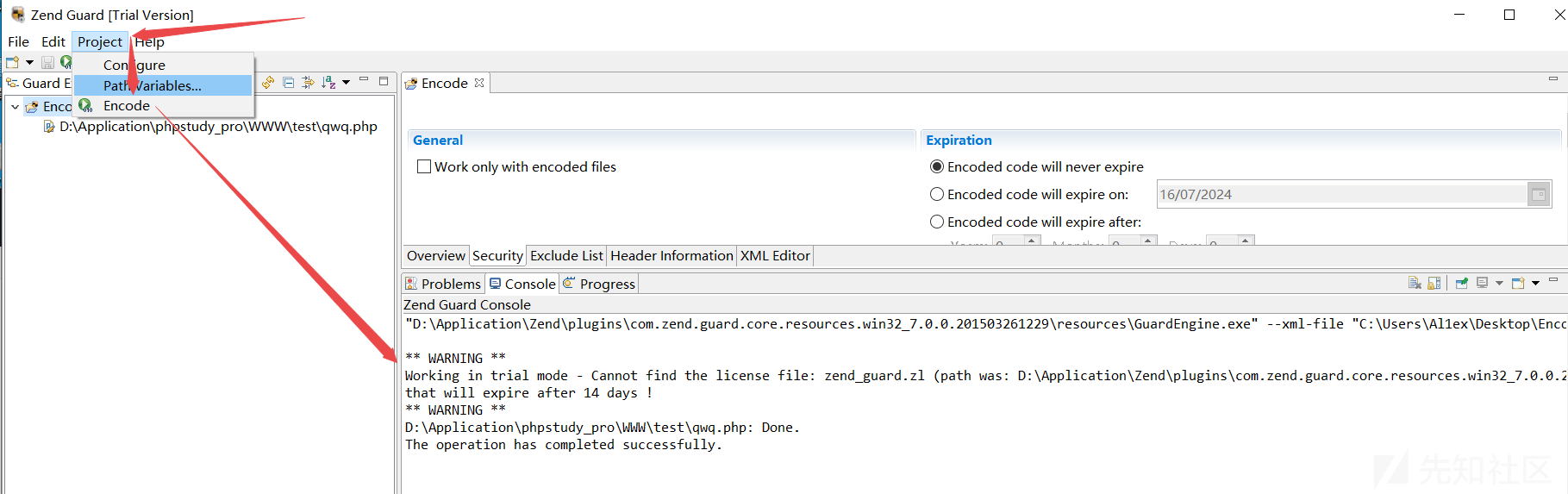Click the refresh sync arrows icon in explorer
This screenshot has height=494, width=1568.
(268, 83)
